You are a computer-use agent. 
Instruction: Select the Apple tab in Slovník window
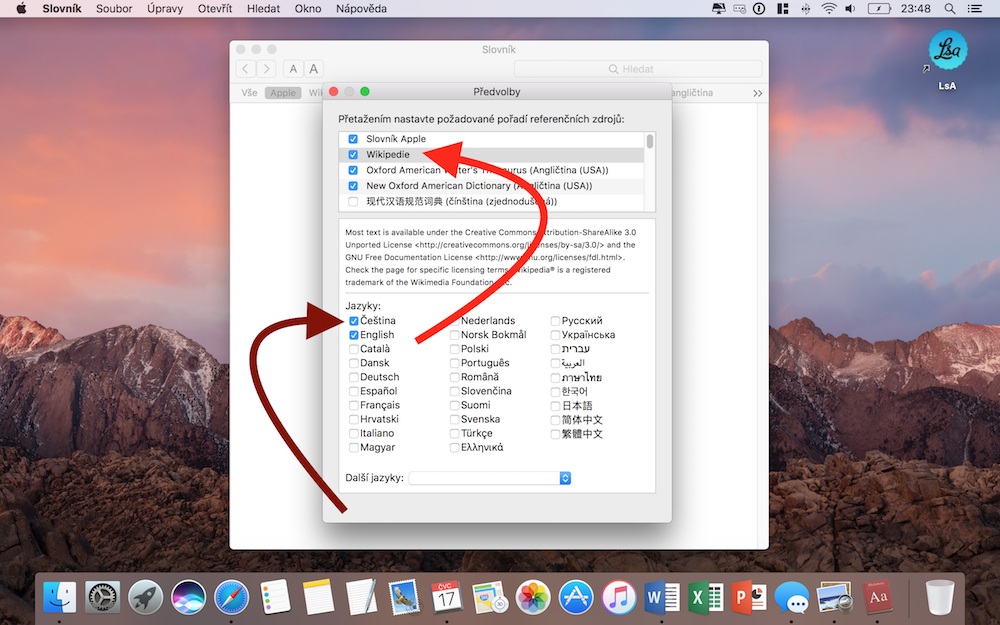283,92
